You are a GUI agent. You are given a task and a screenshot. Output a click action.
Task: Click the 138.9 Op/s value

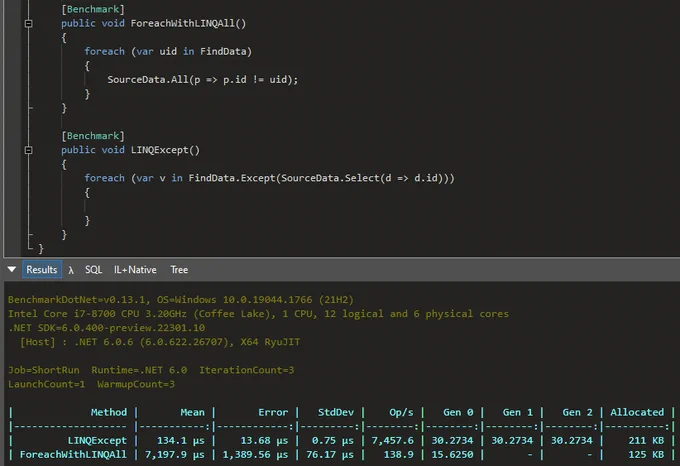(399, 455)
